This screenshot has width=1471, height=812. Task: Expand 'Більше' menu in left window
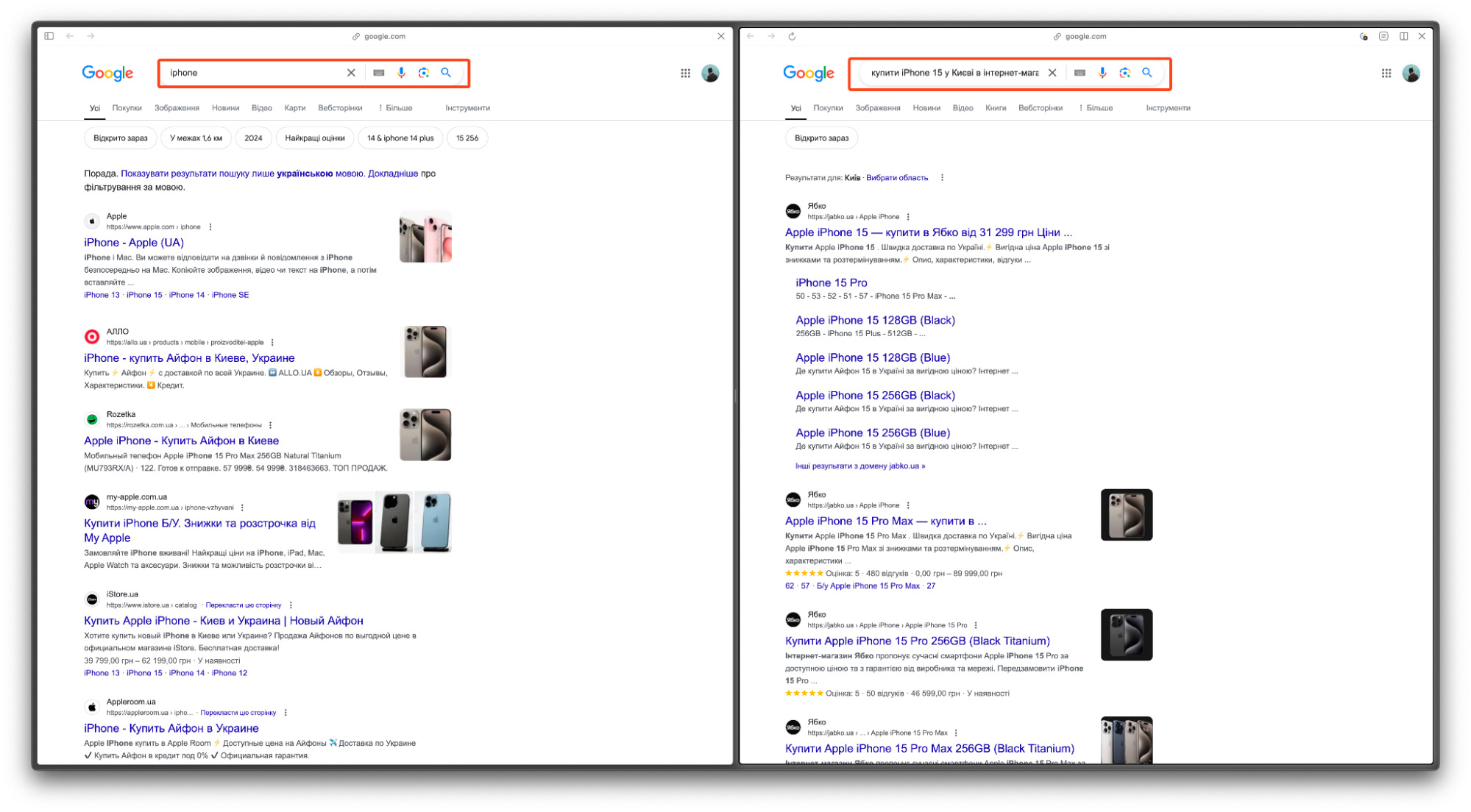395,108
